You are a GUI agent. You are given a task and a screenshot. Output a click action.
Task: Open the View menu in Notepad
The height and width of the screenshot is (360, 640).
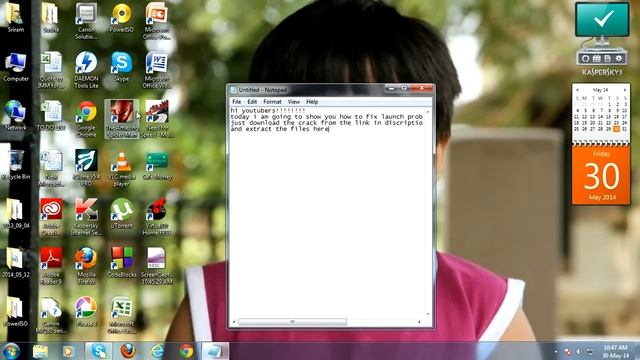(293, 102)
